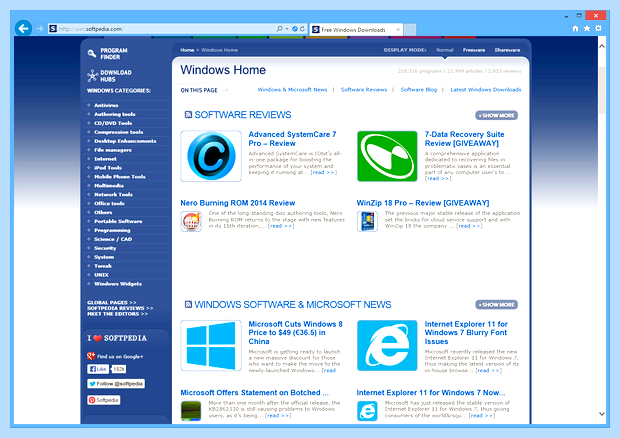Click the Program Finder magnifier icon
Image resolution: width=620 pixels, height=438 pixels.
tap(92, 53)
